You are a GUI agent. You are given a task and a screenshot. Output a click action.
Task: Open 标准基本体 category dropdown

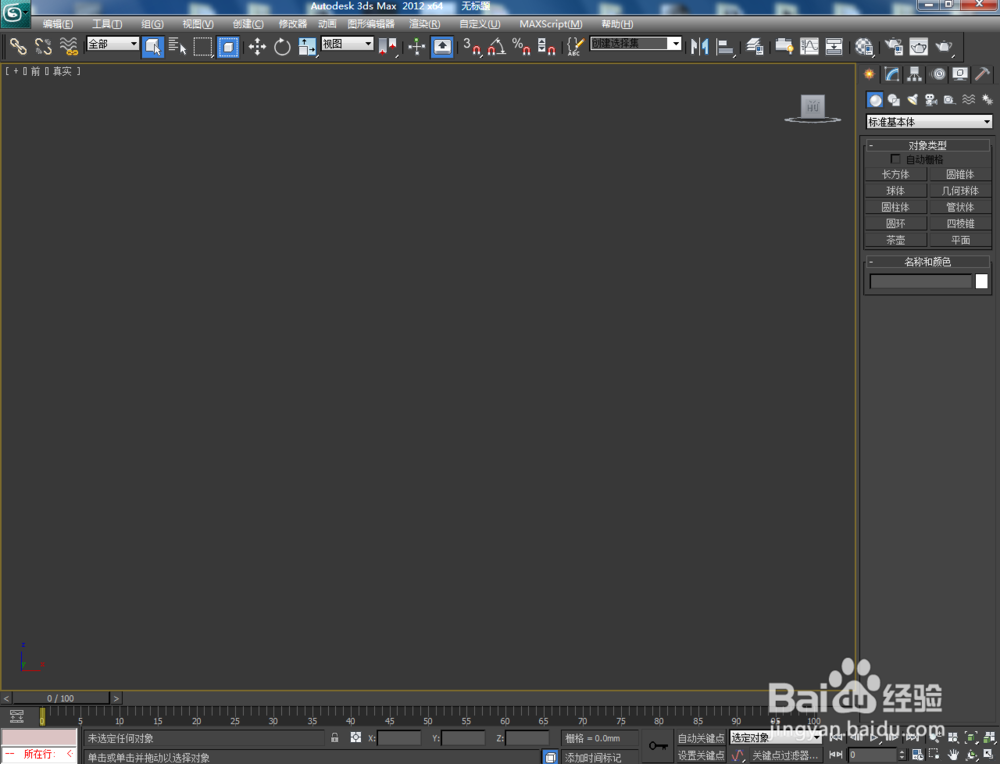pos(929,121)
